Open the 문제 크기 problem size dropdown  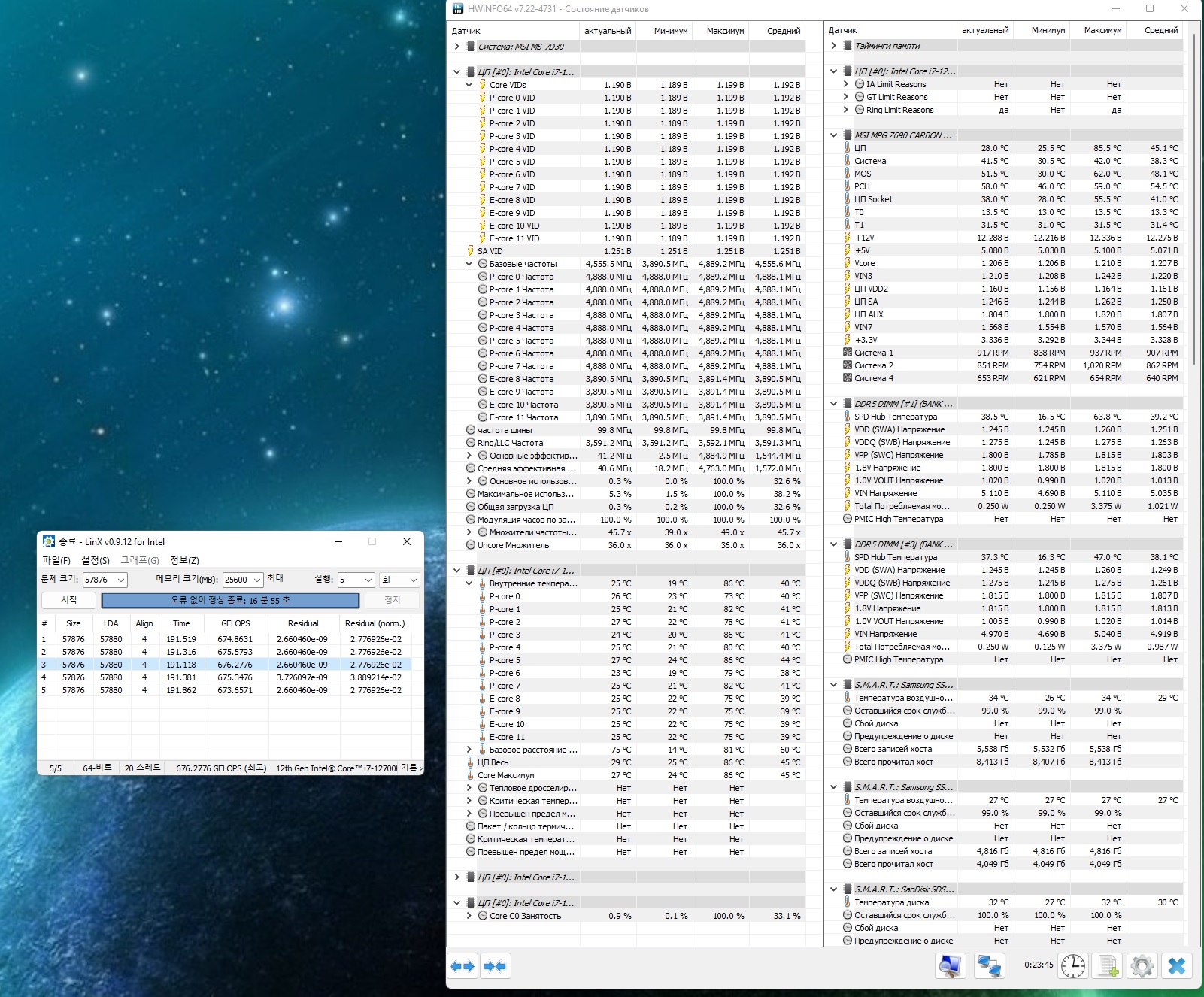point(120,580)
